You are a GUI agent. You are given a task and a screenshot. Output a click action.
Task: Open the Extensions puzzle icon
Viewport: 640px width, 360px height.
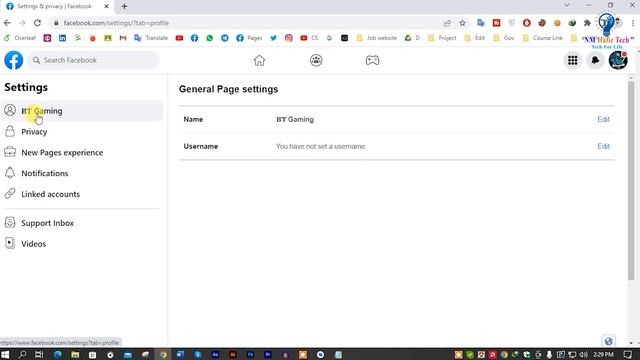point(587,23)
